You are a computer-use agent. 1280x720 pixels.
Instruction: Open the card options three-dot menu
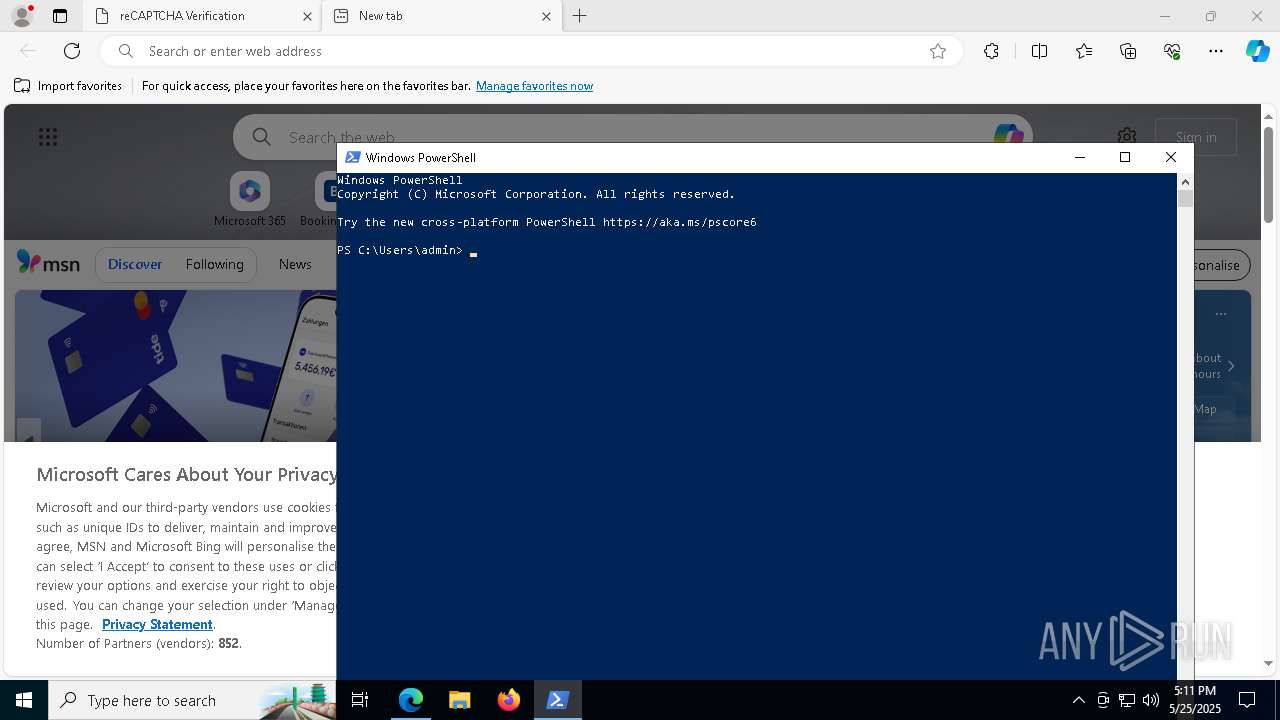tap(1221, 314)
